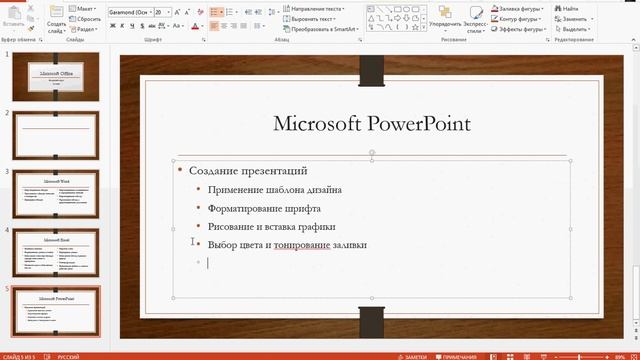Viewport: 640px width, 360px height.
Task: Select slide 3 thumbnail Microsoft Word
Action: pos(56,194)
